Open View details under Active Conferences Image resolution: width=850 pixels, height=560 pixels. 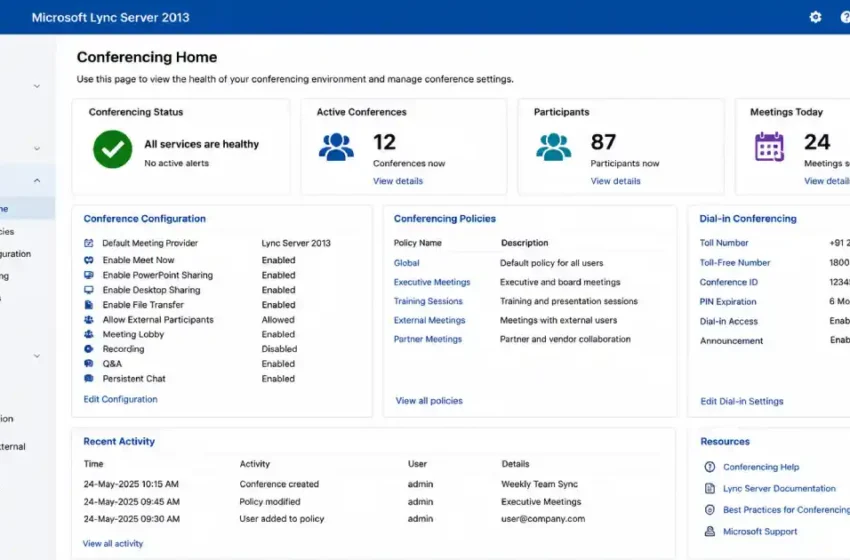tap(398, 181)
